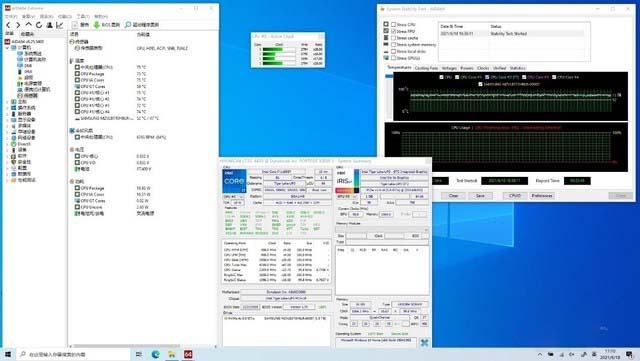The width and height of the screenshot is (640, 361).
Task: Click the taskbar search box
Action: [x=73, y=354]
